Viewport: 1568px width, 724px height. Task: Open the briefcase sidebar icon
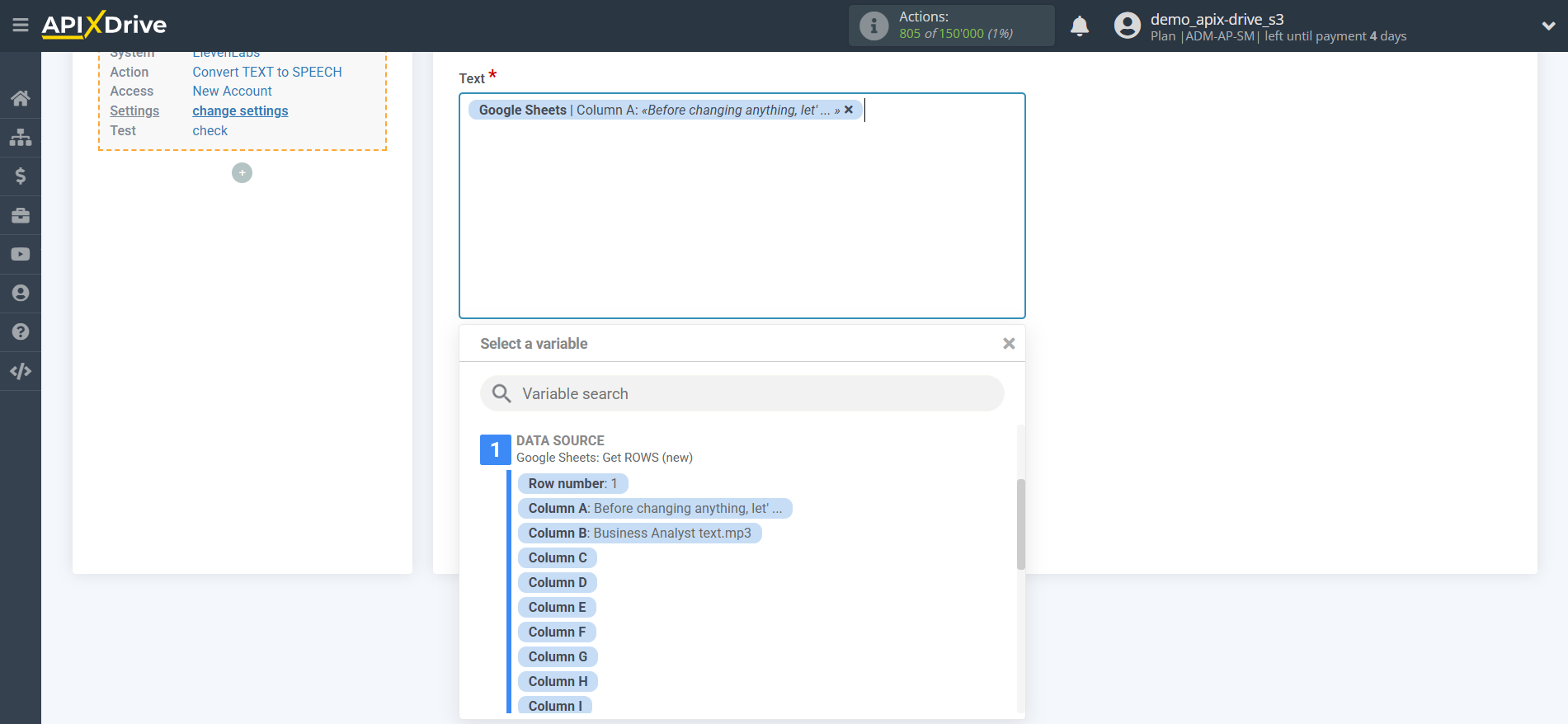pyautogui.click(x=21, y=215)
